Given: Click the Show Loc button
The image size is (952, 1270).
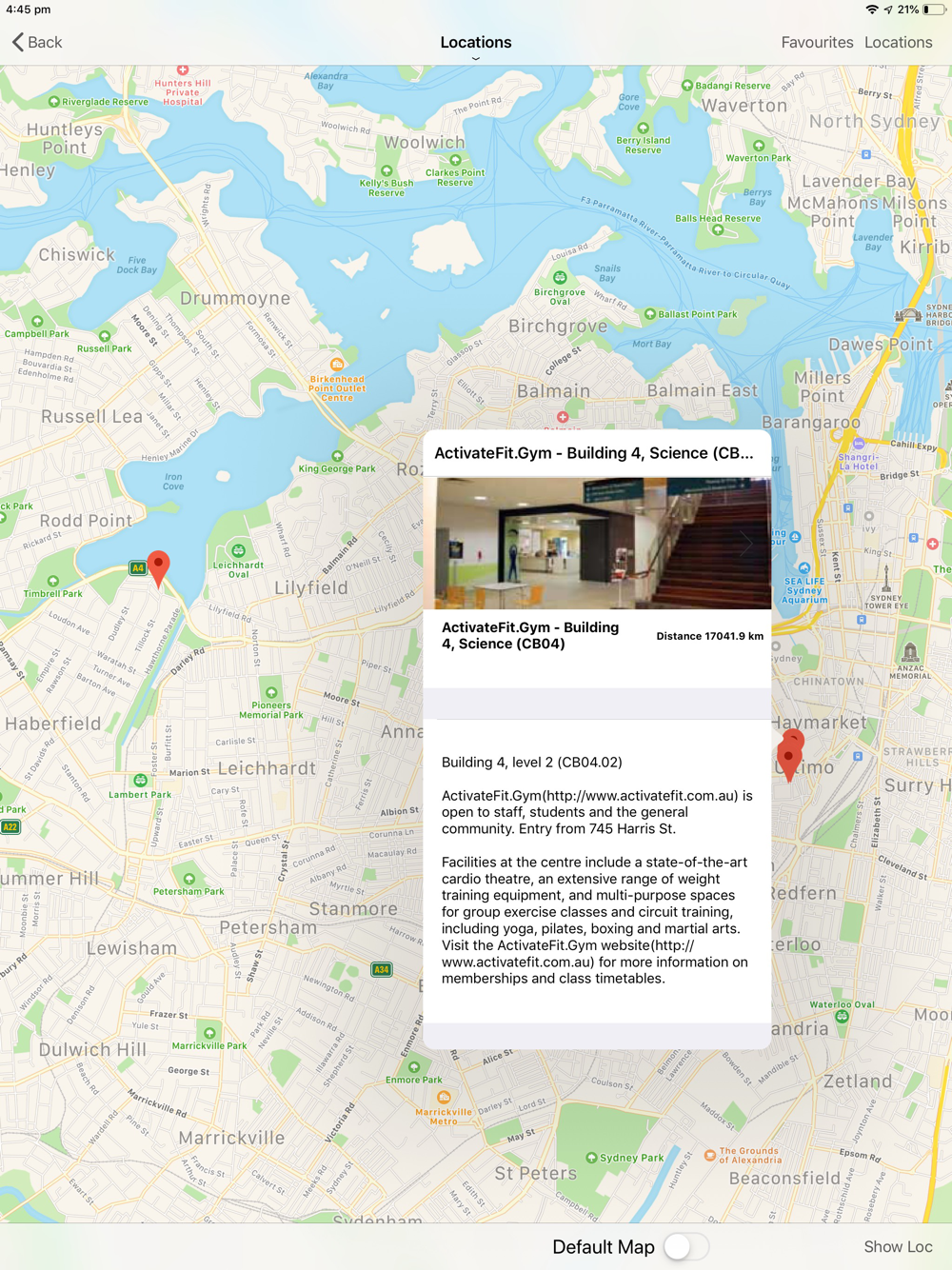Looking at the screenshot, I should pos(898,1246).
